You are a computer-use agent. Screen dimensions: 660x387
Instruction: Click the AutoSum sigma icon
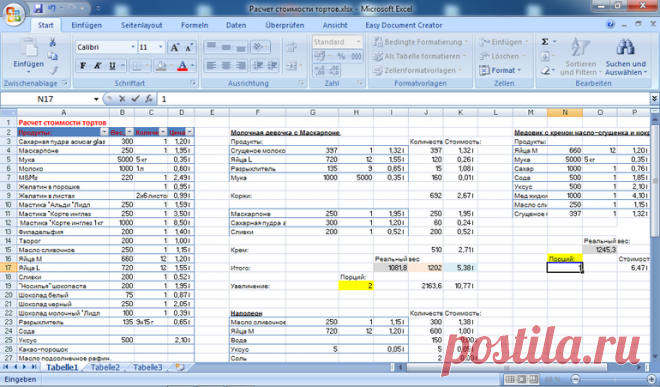tap(545, 42)
